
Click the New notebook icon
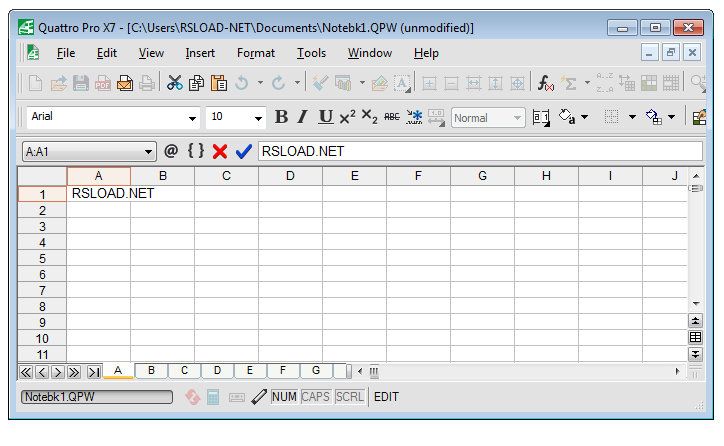36,84
